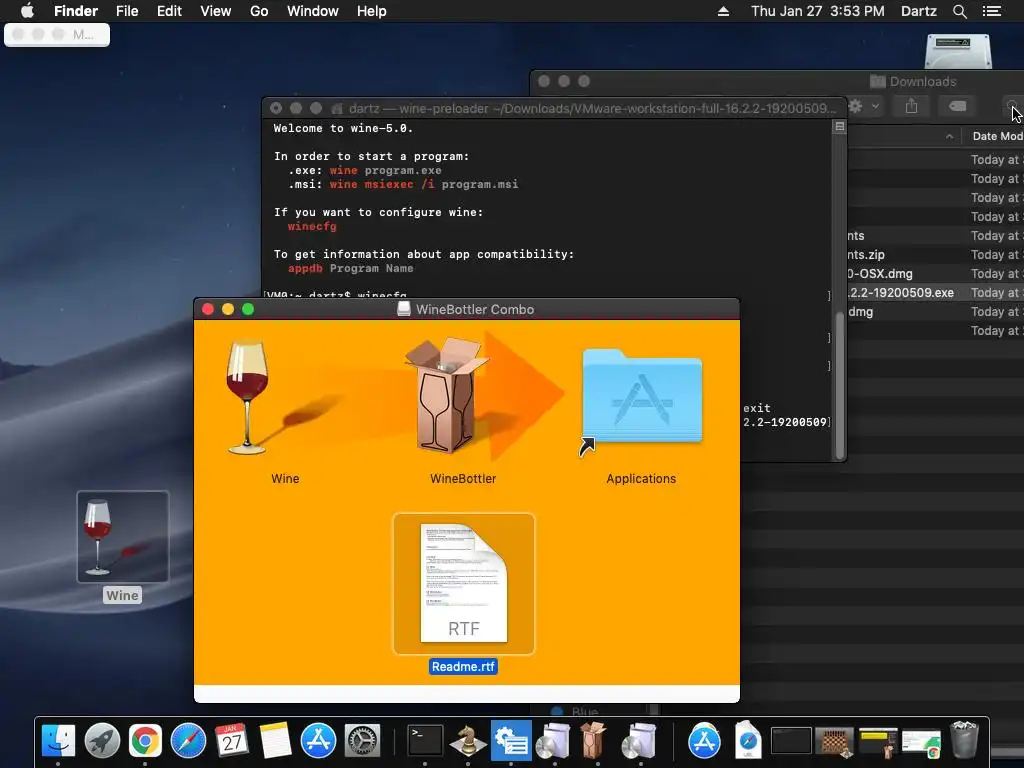This screenshot has width=1024, height=768.
Task: Select the Wine icon on the desktop
Action: click(x=123, y=537)
